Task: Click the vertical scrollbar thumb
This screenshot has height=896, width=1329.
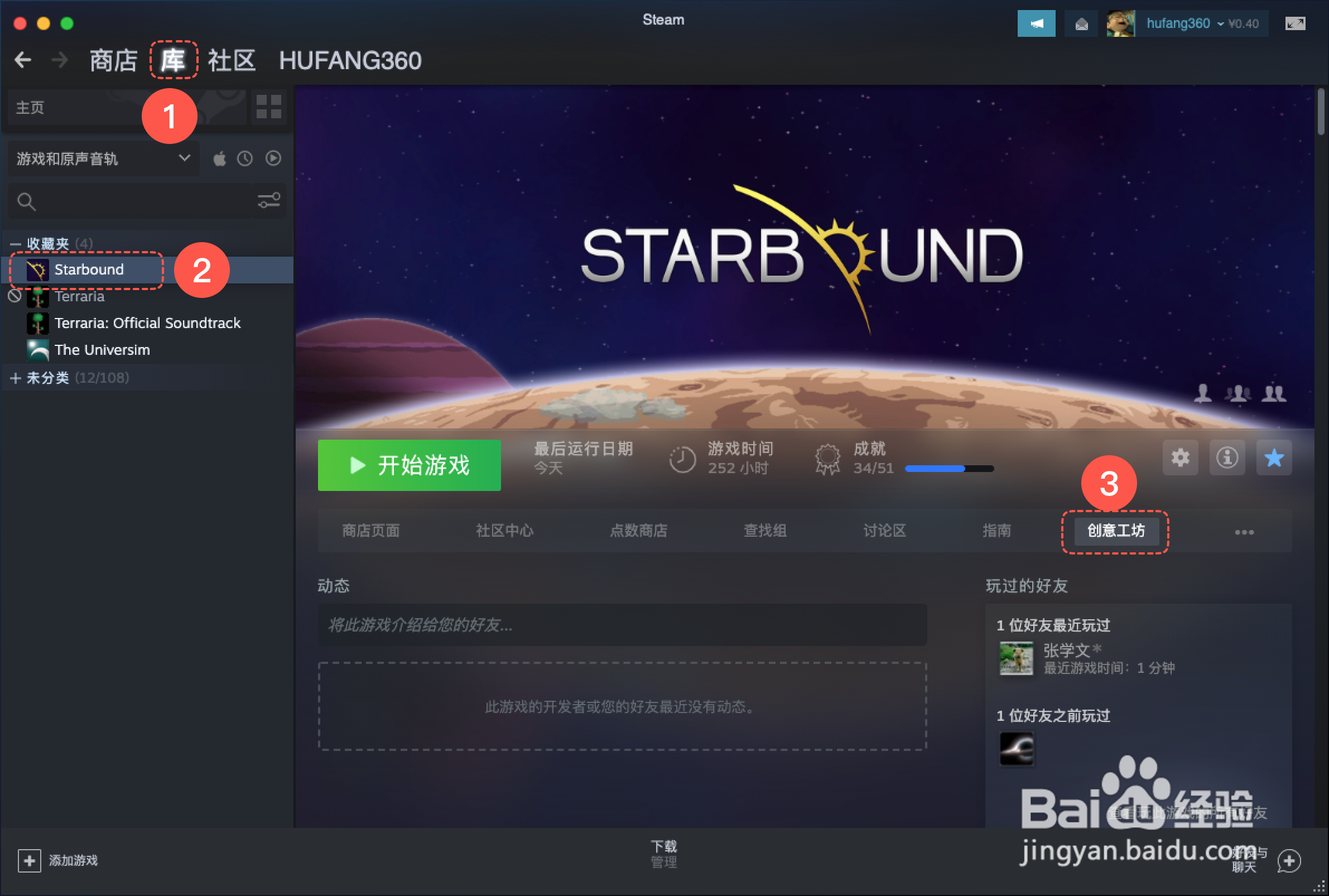Action: (x=1320, y=112)
